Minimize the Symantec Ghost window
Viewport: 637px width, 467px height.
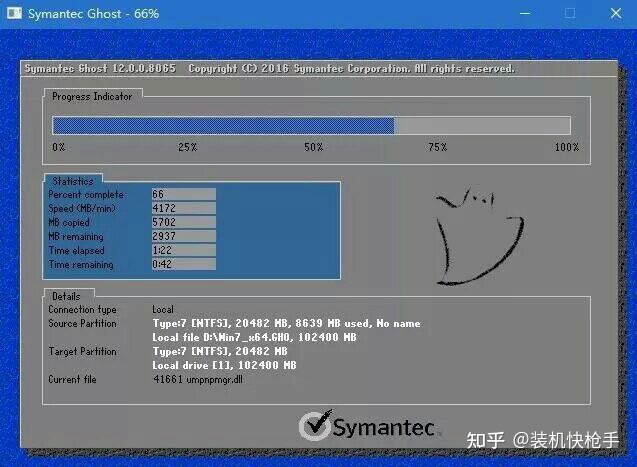[x=525, y=13]
